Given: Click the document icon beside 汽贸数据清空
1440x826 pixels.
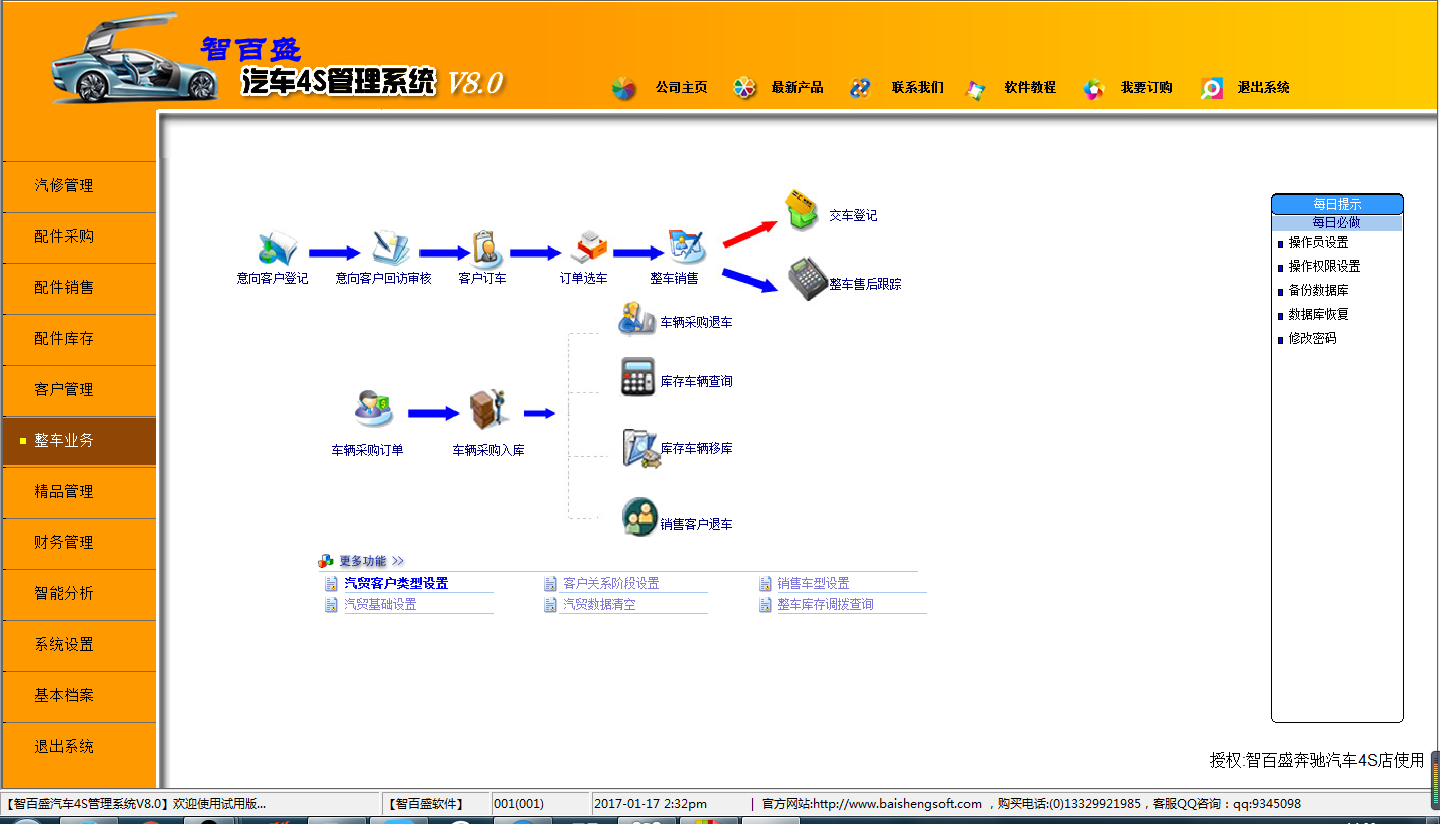Looking at the screenshot, I should point(550,605).
